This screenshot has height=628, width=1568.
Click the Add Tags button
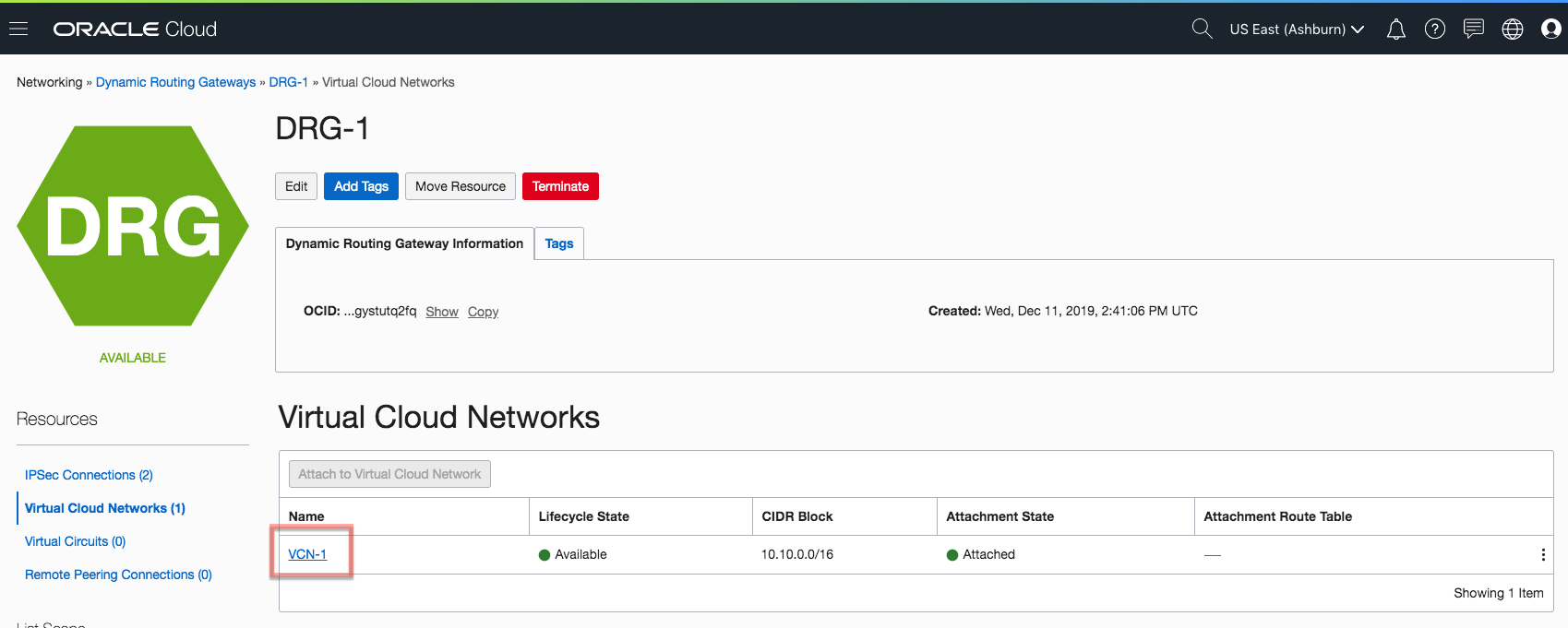pyautogui.click(x=361, y=186)
